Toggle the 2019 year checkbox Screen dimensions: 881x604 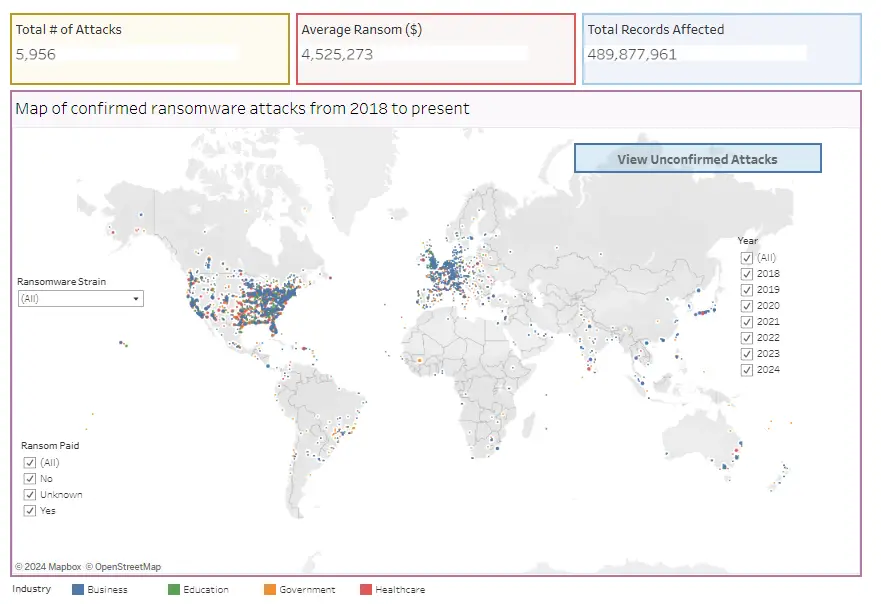coord(747,289)
